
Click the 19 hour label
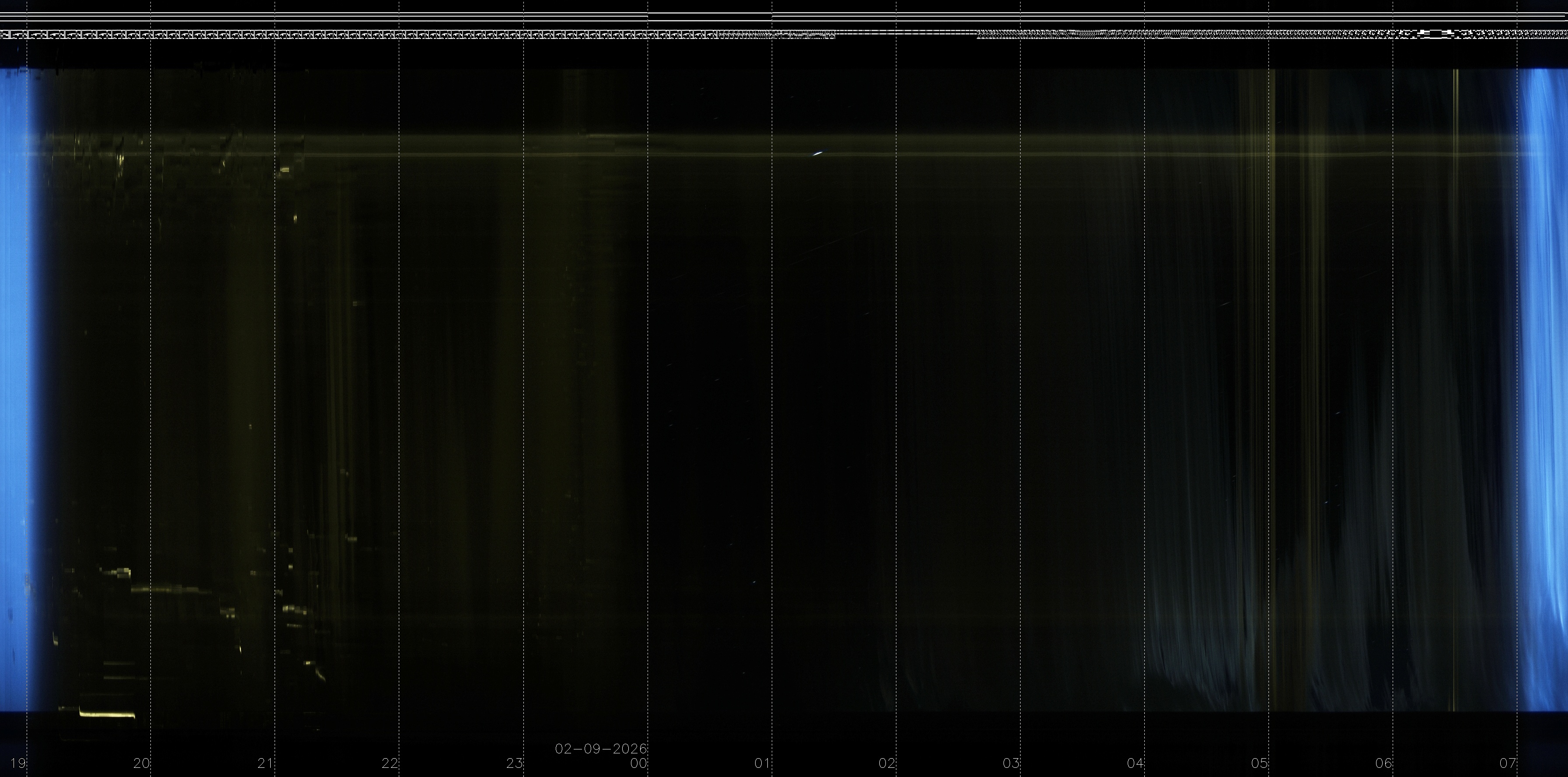coord(17,763)
